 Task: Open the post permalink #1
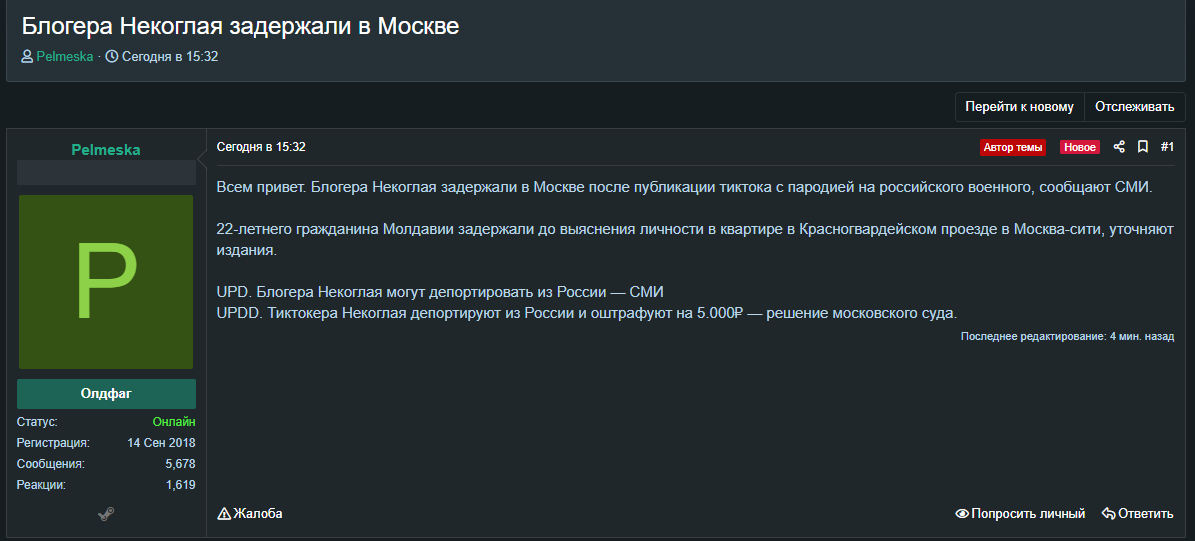click(1167, 147)
